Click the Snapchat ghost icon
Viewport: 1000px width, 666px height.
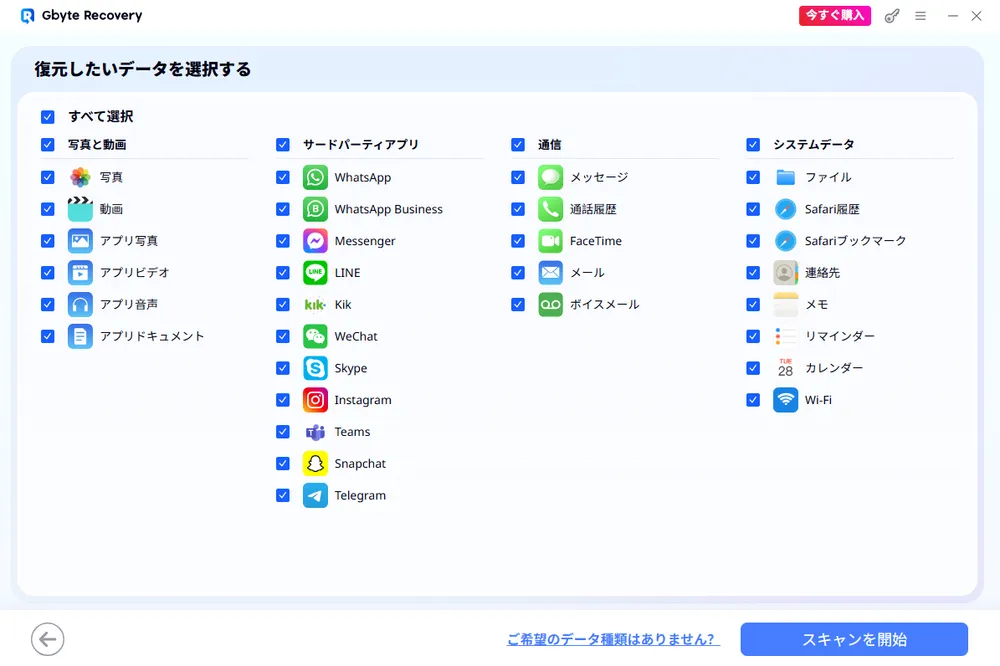pyautogui.click(x=315, y=464)
